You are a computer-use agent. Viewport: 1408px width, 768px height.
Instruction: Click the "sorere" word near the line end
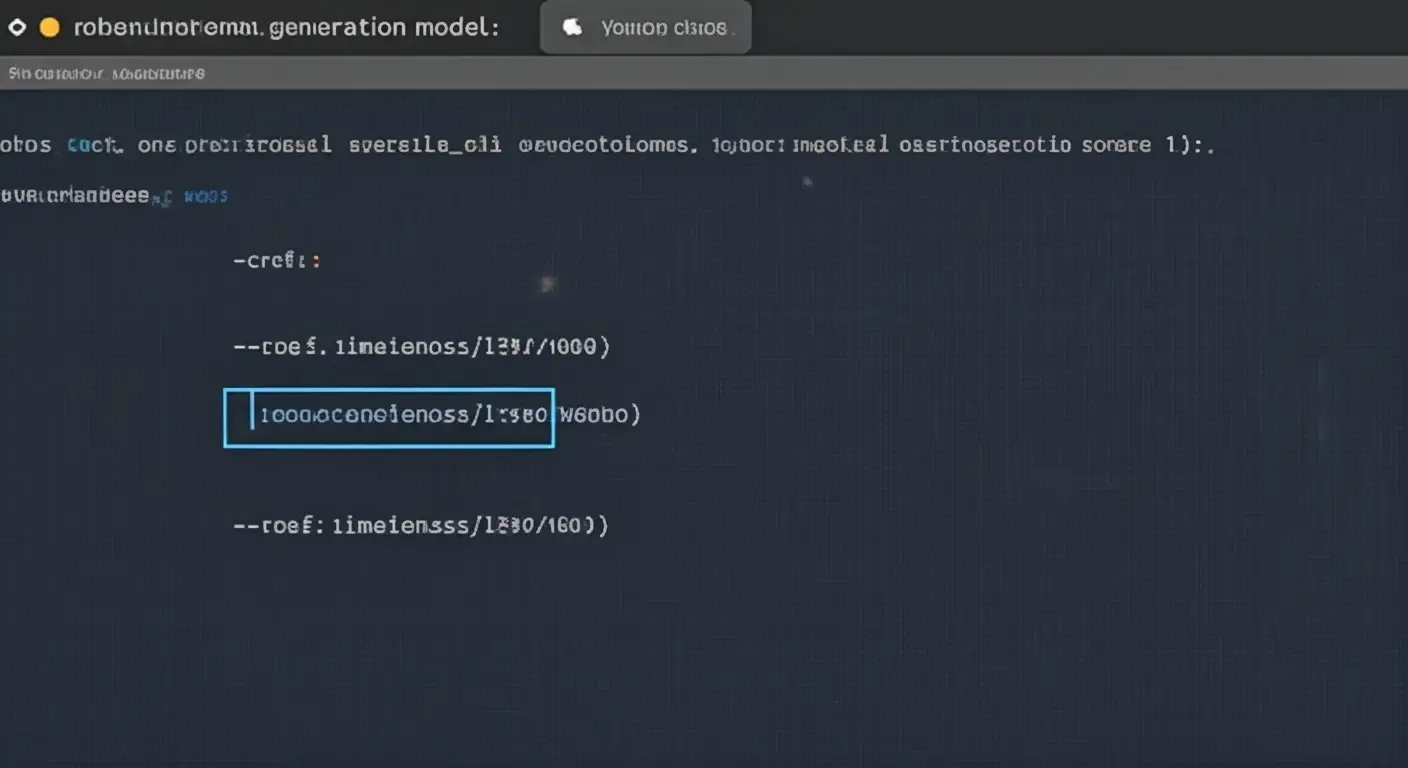pos(1116,145)
